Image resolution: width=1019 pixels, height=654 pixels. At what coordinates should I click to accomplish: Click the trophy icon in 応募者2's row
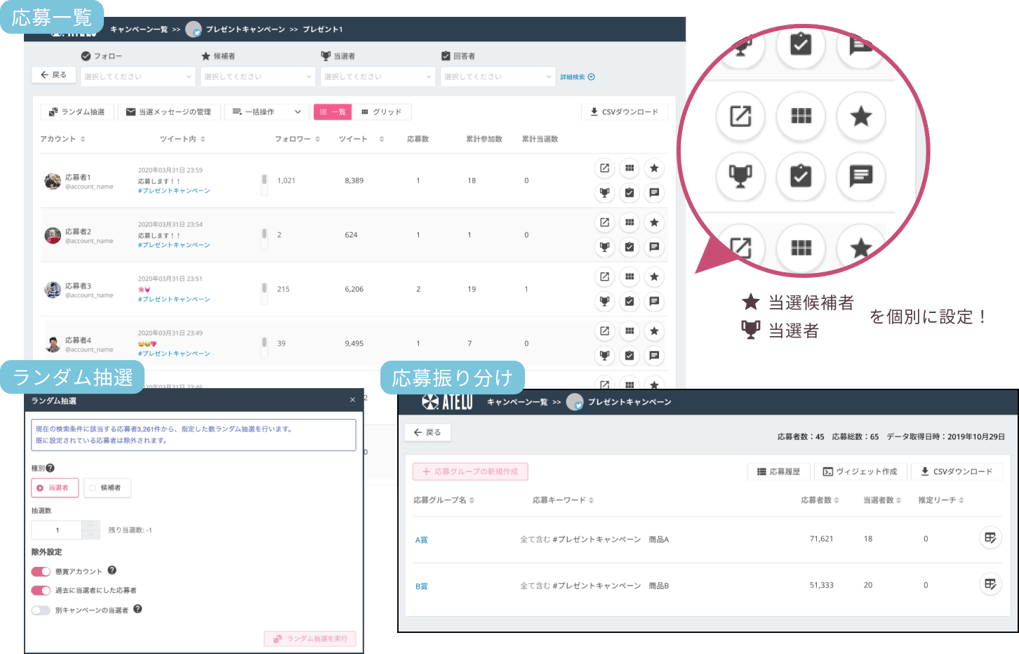click(604, 247)
